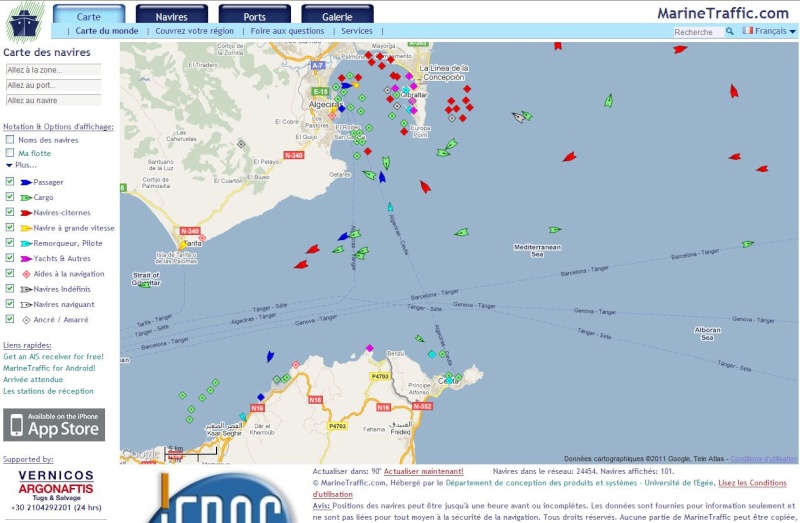Toggle the Aides à la navigation checkbox

(10, 273)
